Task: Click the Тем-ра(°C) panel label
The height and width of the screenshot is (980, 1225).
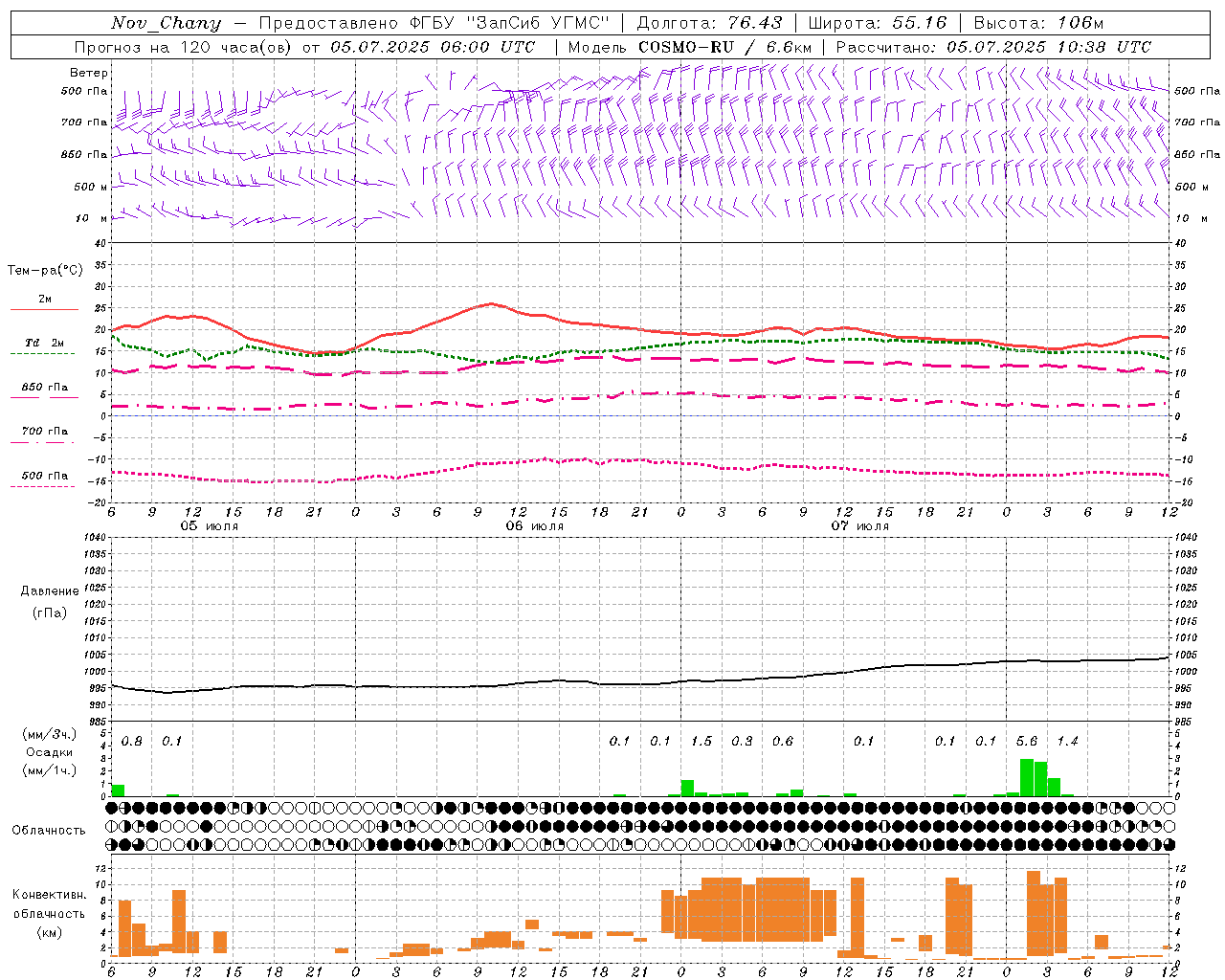Action: [45, 271]
